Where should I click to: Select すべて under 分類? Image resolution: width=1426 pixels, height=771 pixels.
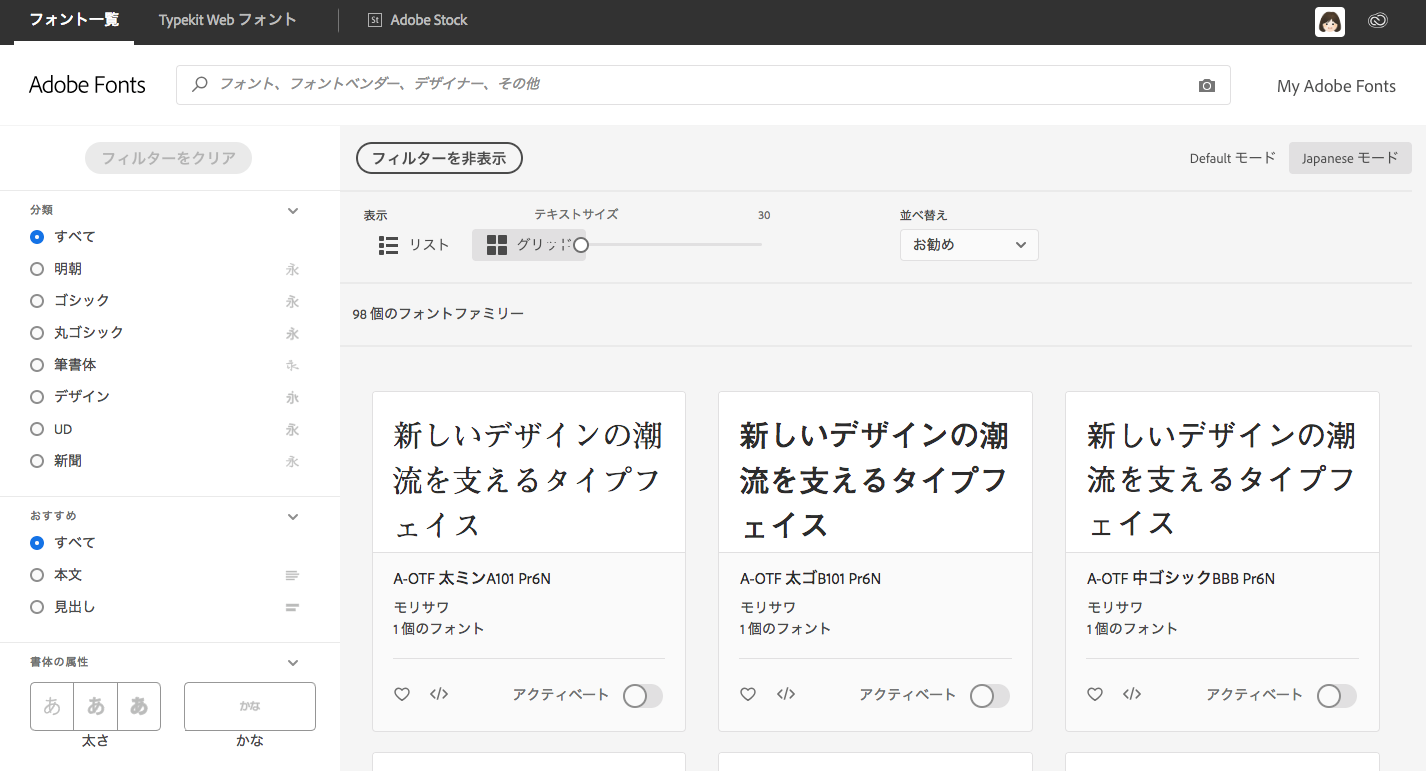point(37,237)
